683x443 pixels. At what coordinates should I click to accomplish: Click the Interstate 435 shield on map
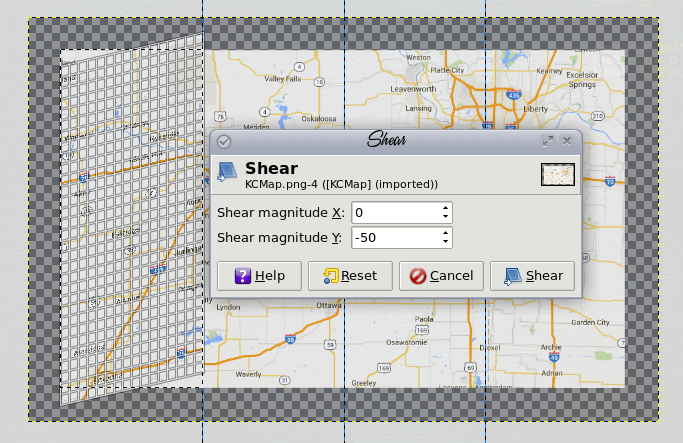514,95
